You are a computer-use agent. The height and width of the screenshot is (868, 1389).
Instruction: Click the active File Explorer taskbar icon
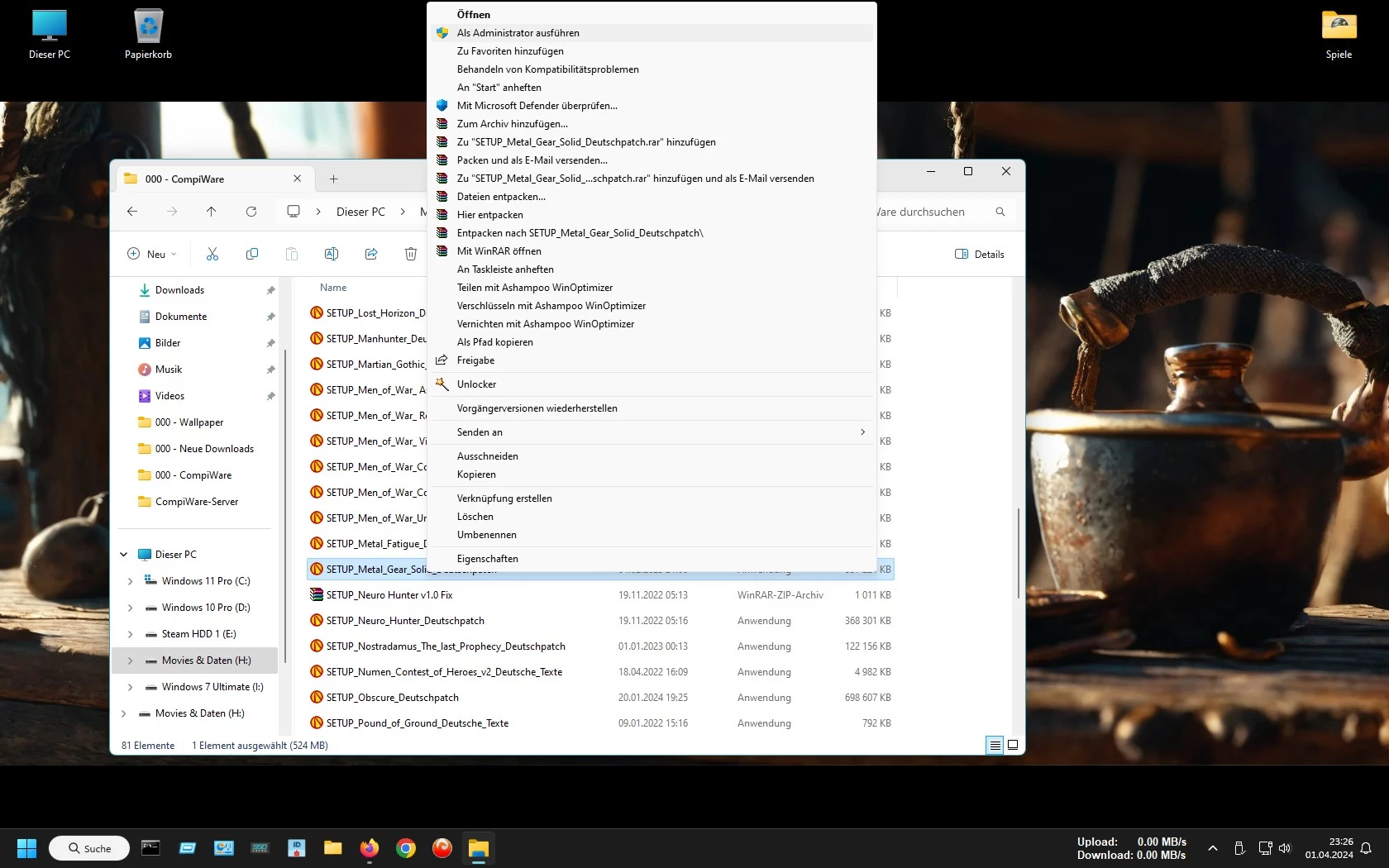click(x=479, y=848)
